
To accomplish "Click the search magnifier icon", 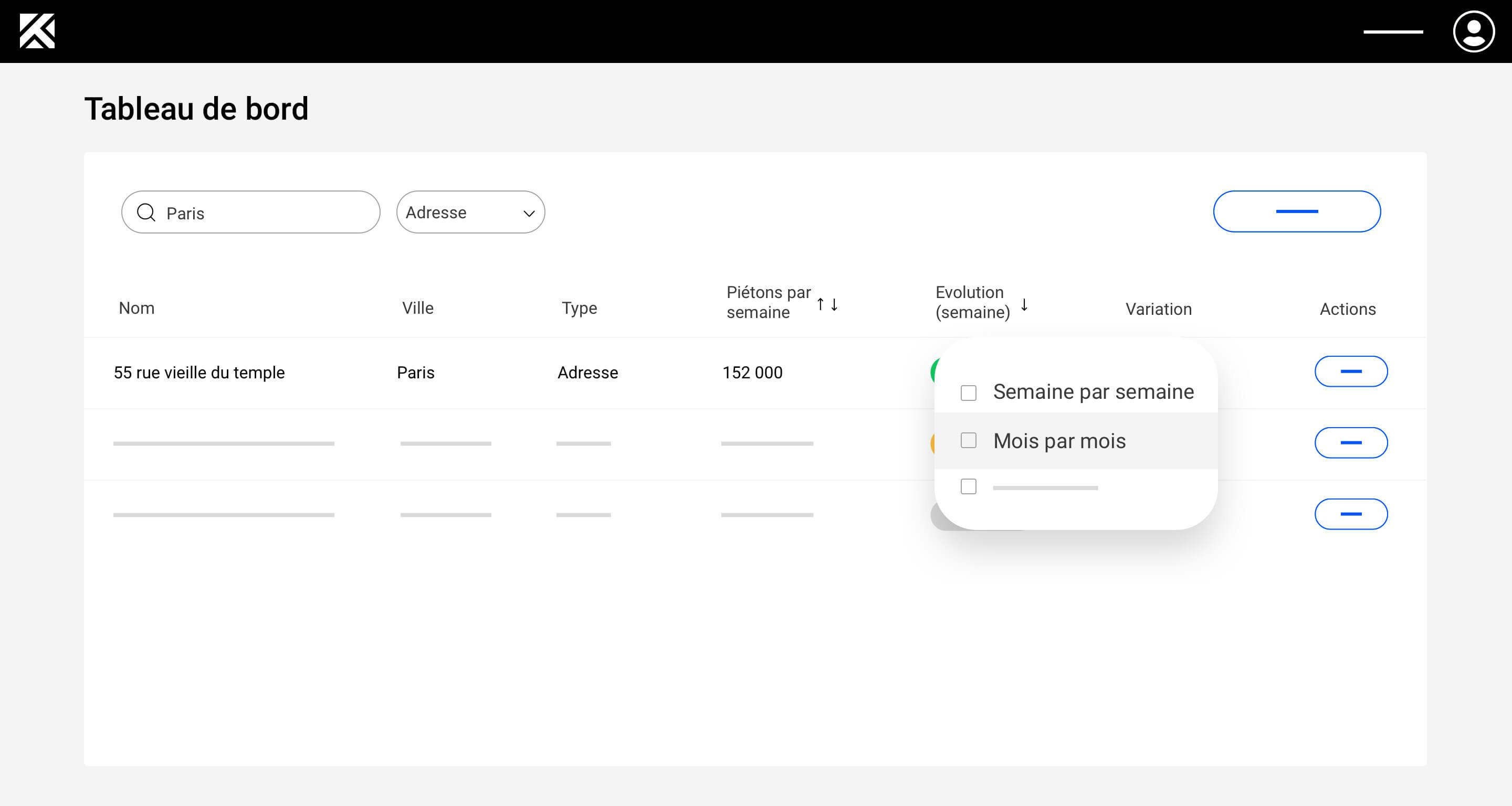I will 146,213.
